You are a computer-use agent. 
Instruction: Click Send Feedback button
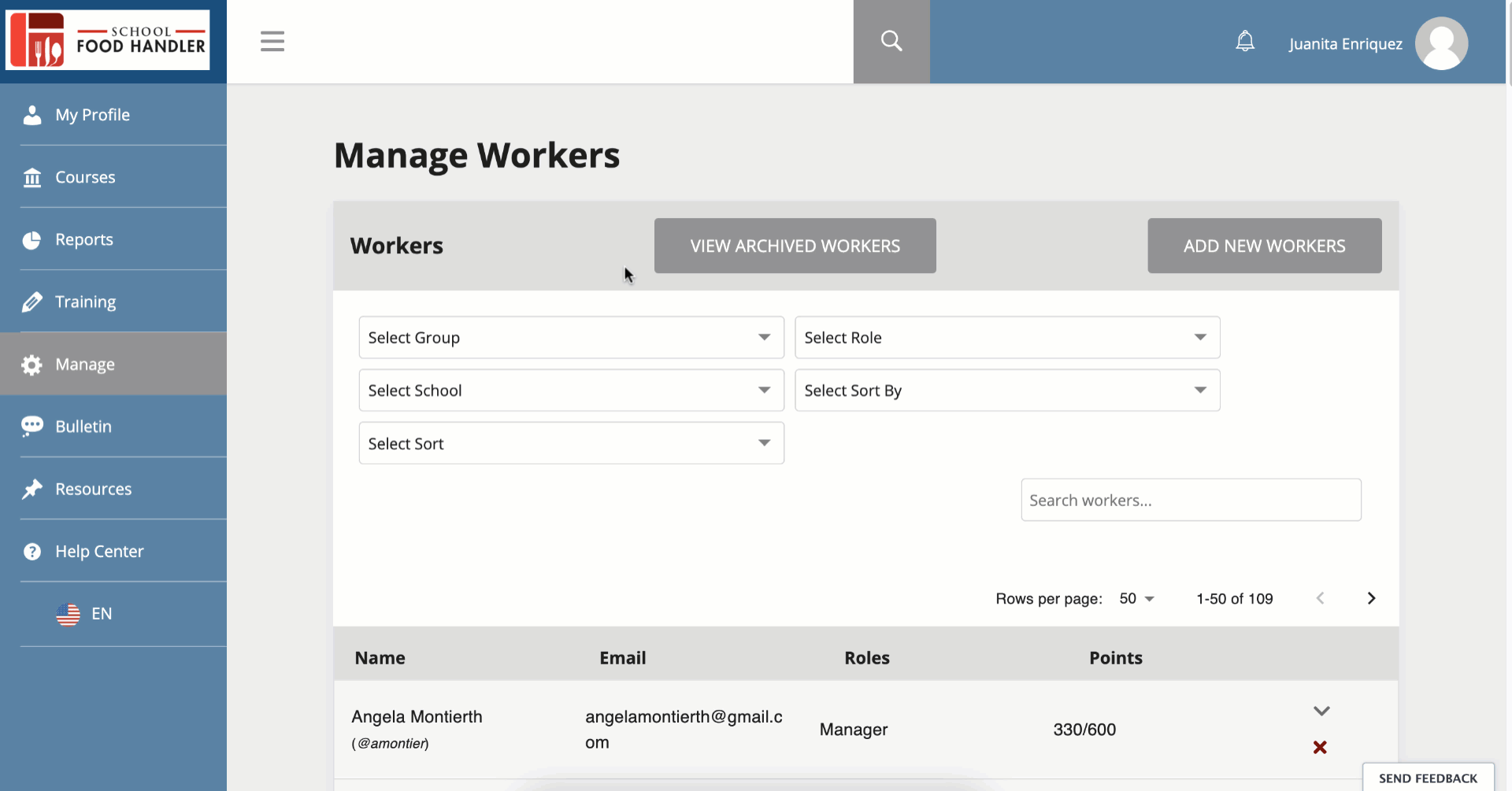point(1428,778)
